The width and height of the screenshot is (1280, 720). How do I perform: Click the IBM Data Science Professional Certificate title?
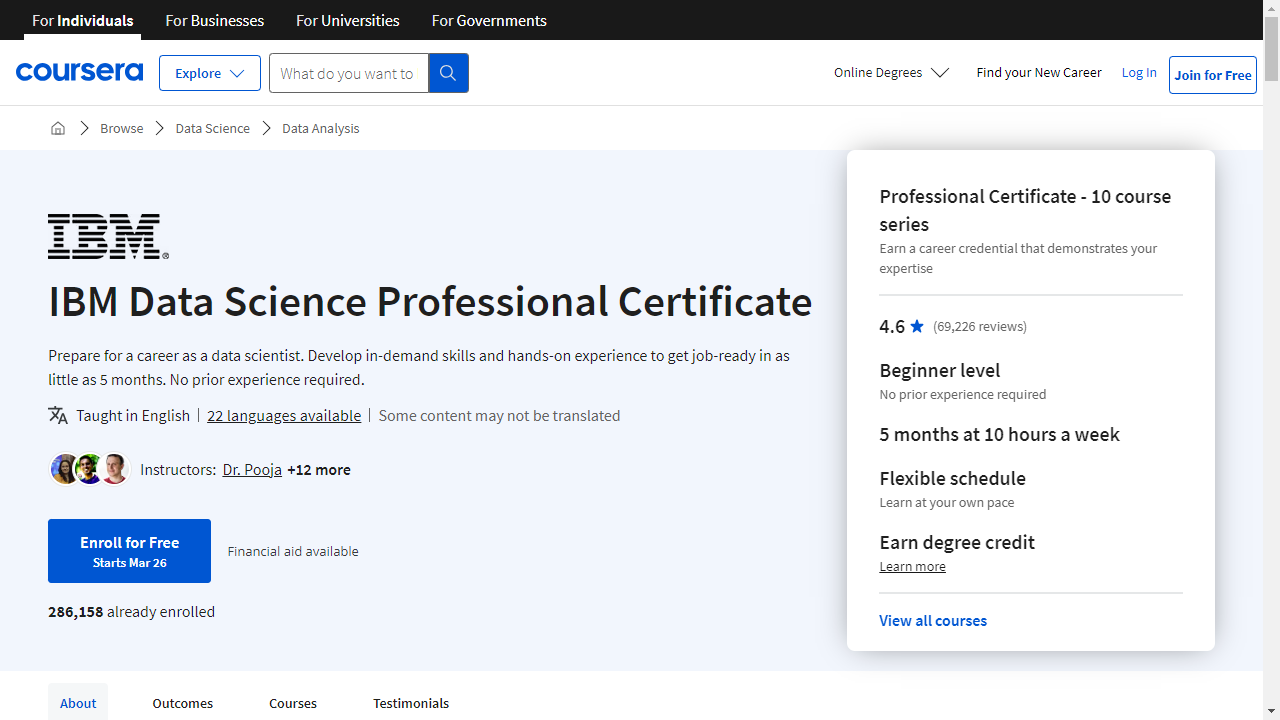pos(430,301)
